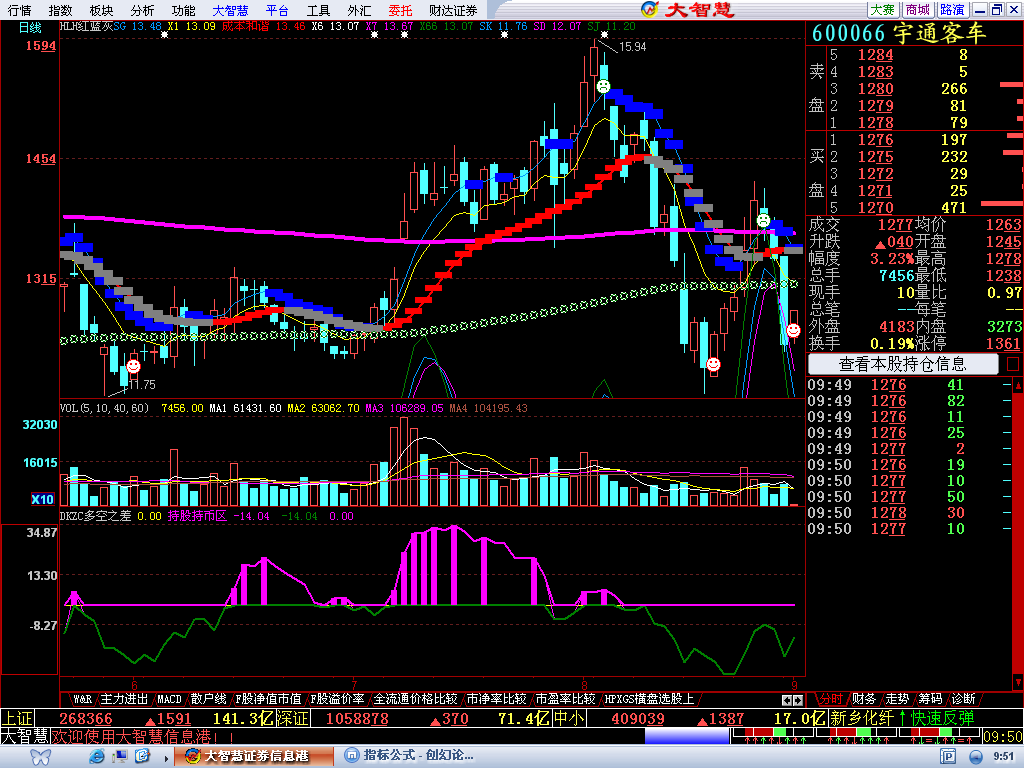Image resolution: width=1024 pixels, height=768 pixels.
Task: Select the 散户线 indicator tab
Action: pos(208,699)
